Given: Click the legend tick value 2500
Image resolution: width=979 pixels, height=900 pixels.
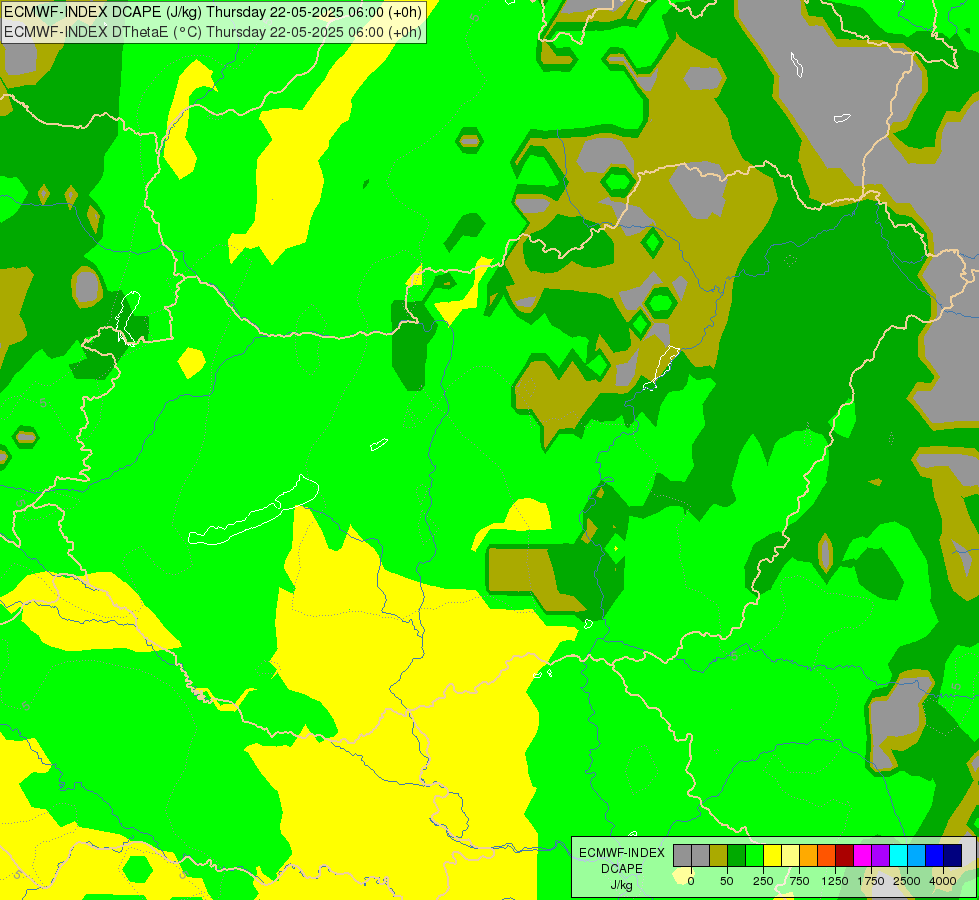Looking at the screenshot, I should point(907,881).
